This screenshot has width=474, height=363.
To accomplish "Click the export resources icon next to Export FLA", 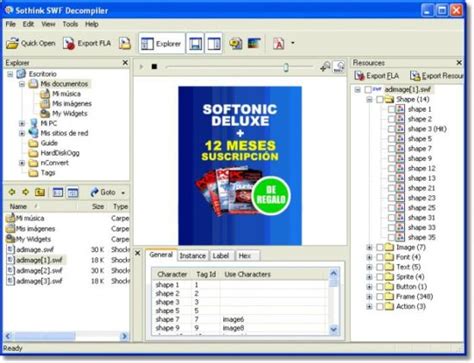I will pyautogui.click(x=125, y=43).
